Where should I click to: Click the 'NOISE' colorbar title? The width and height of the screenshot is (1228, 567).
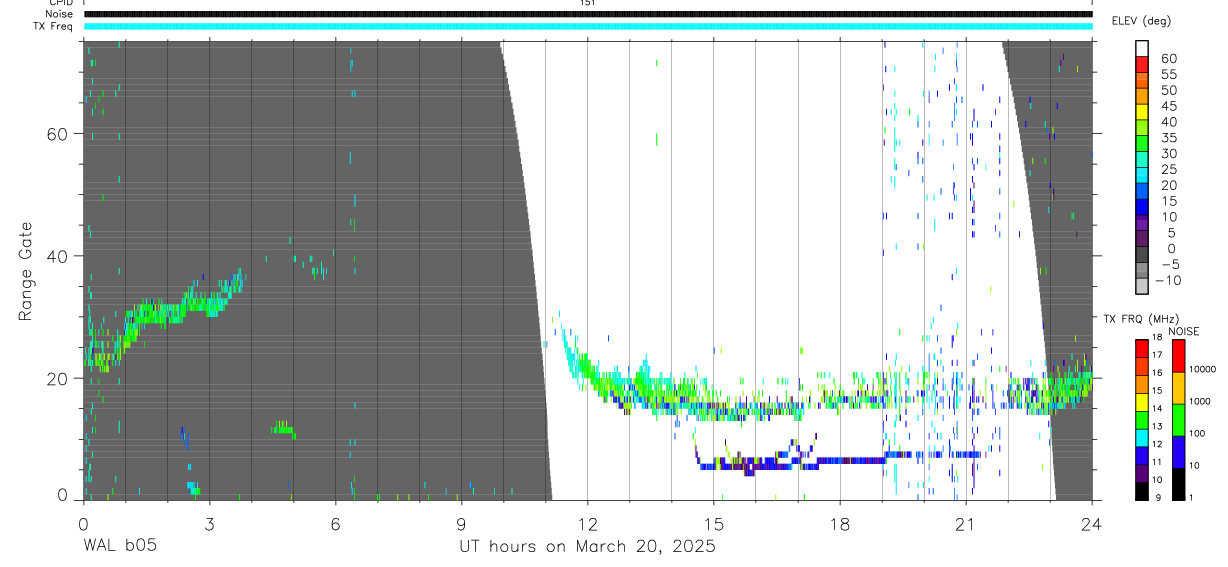pyautogui.click(x=1183, y=331)
